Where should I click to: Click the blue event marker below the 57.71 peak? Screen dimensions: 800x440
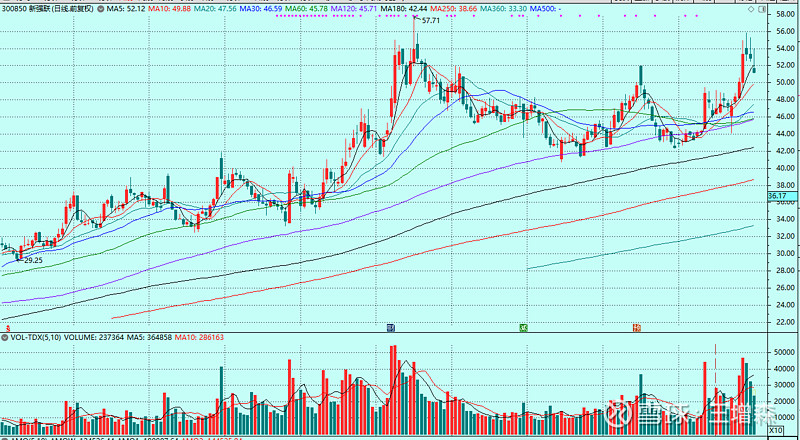(x=390, y=327)
